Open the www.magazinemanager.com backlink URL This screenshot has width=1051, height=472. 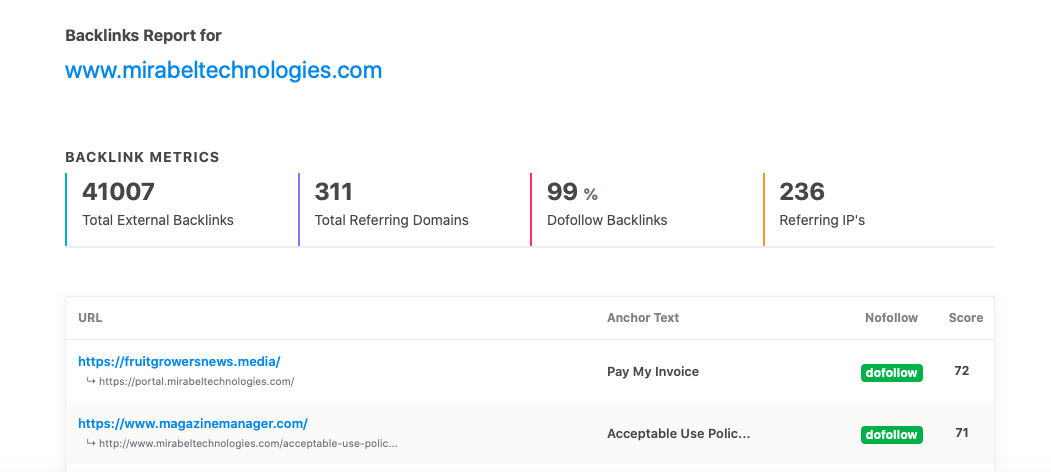click(193, 423)
